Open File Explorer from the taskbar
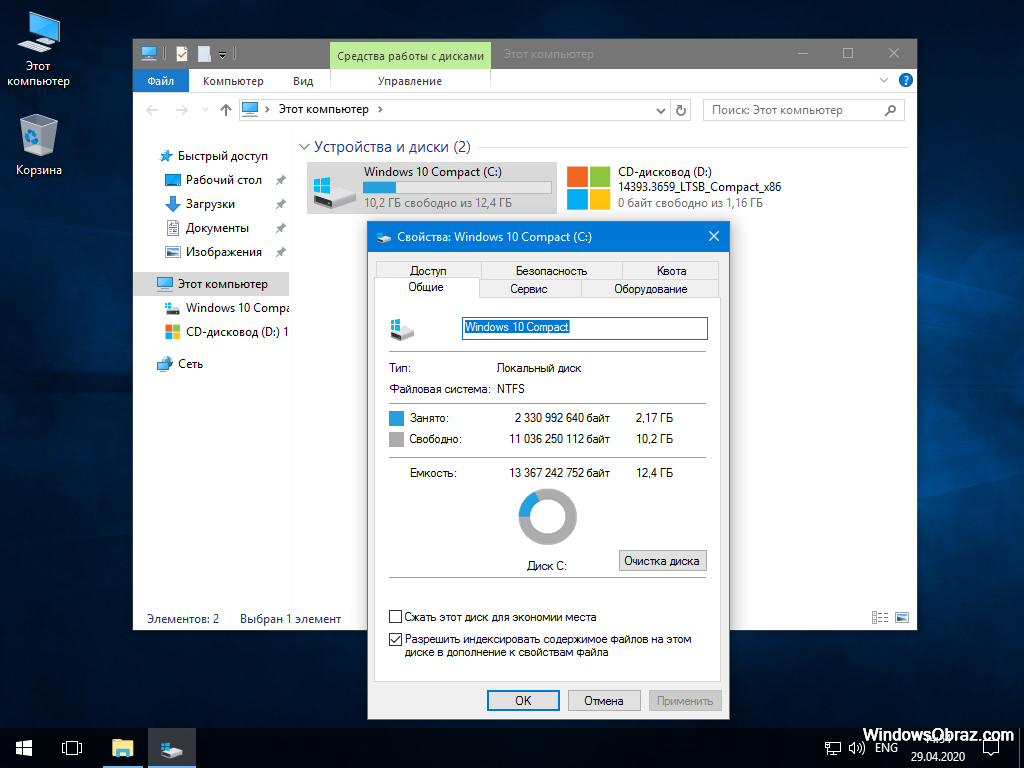Image resolution: width=1024 pixels, height=768 pixels. coord(122,747)
